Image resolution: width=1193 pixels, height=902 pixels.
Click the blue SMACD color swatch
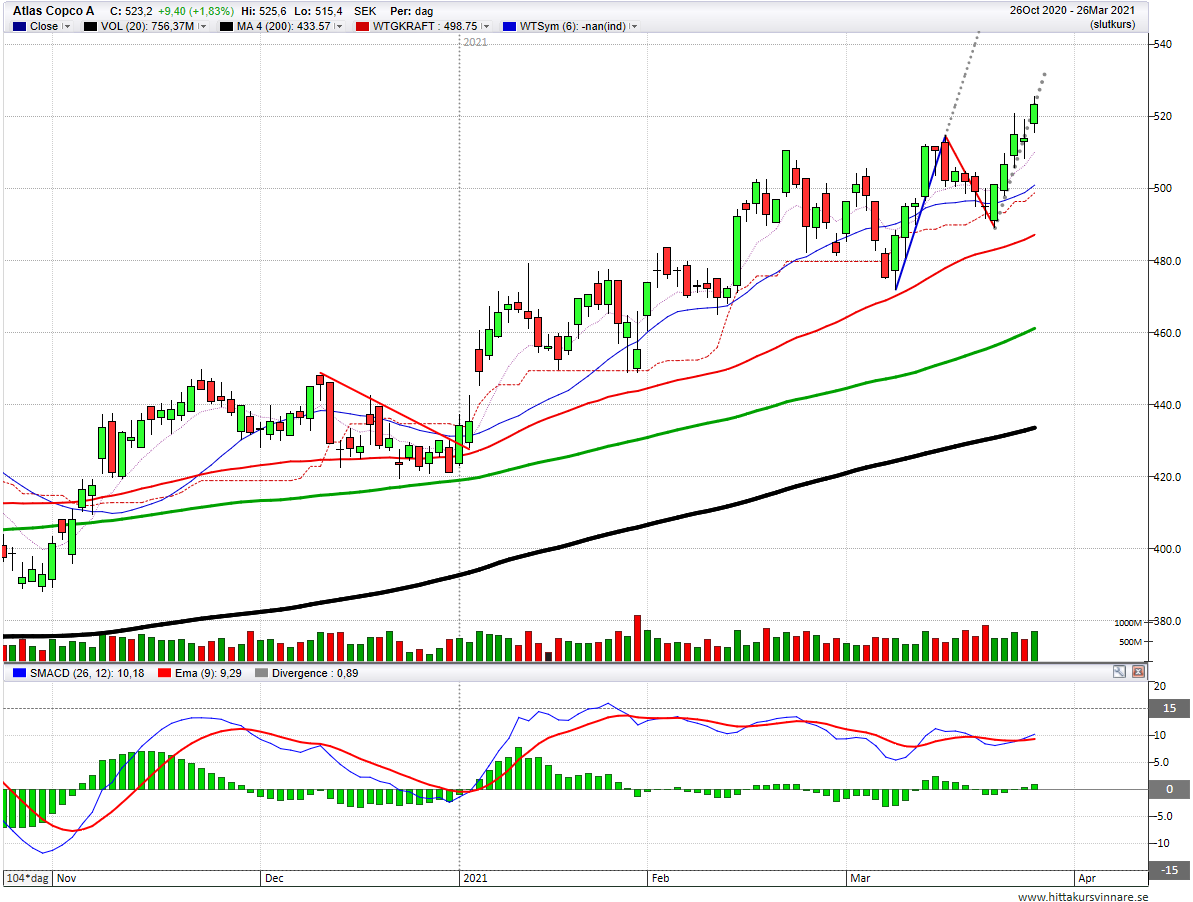pos(20,673)
